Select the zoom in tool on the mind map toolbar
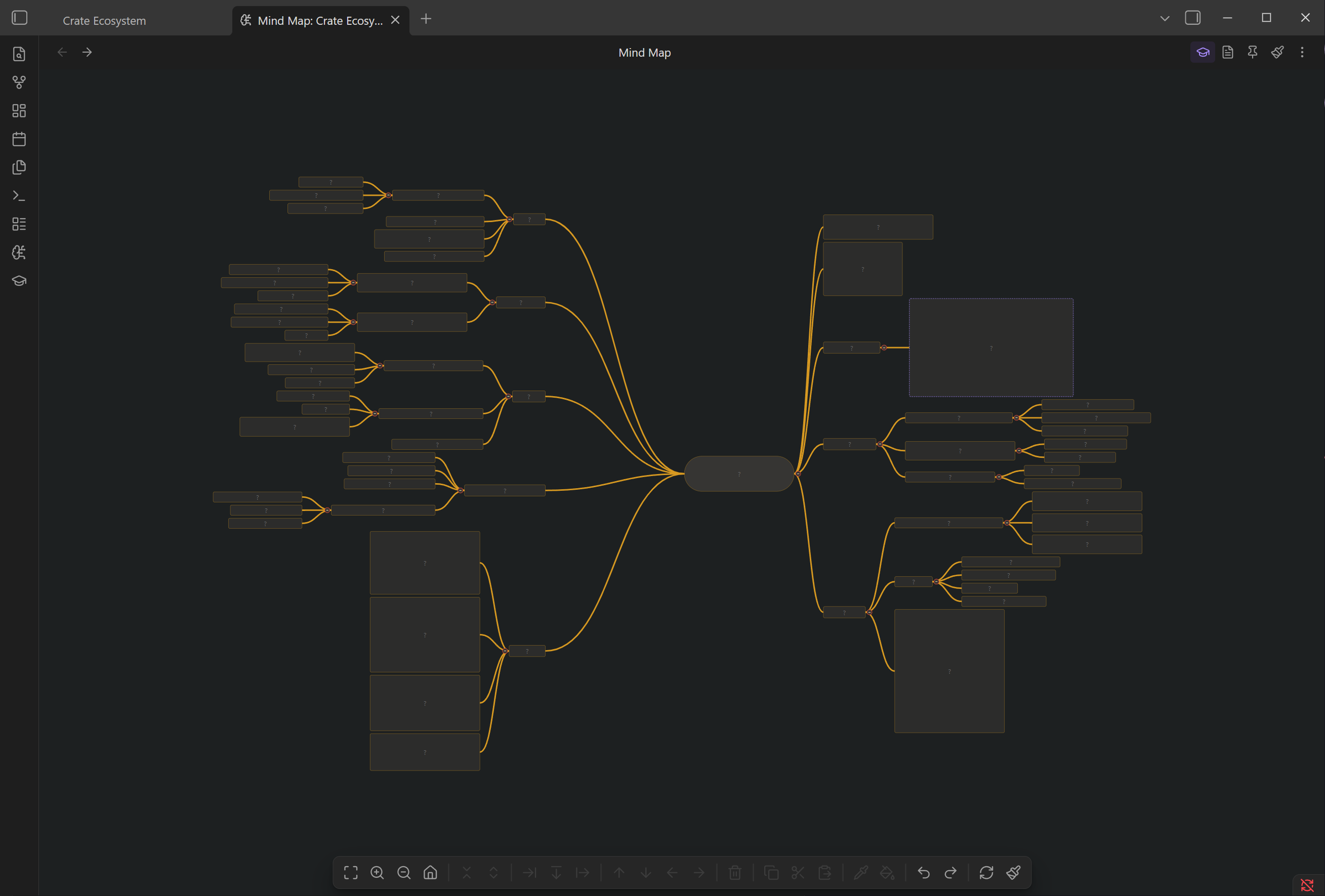1325x896 pixels. 378,872
